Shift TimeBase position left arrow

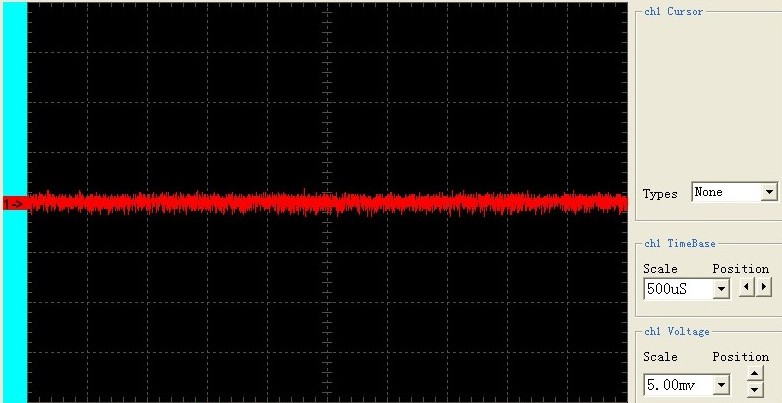point(746,287)
